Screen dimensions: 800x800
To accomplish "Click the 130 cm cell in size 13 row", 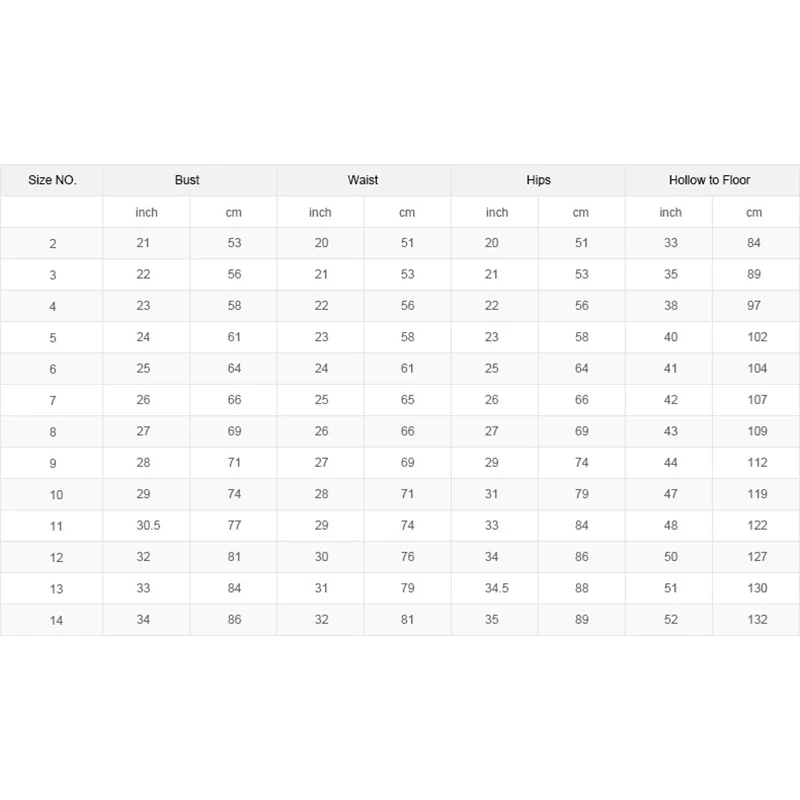I will (x=757, y=588).
